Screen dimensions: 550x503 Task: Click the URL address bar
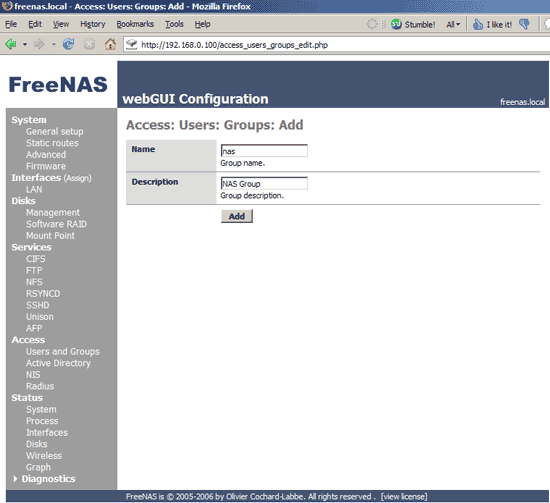[337, 45]
